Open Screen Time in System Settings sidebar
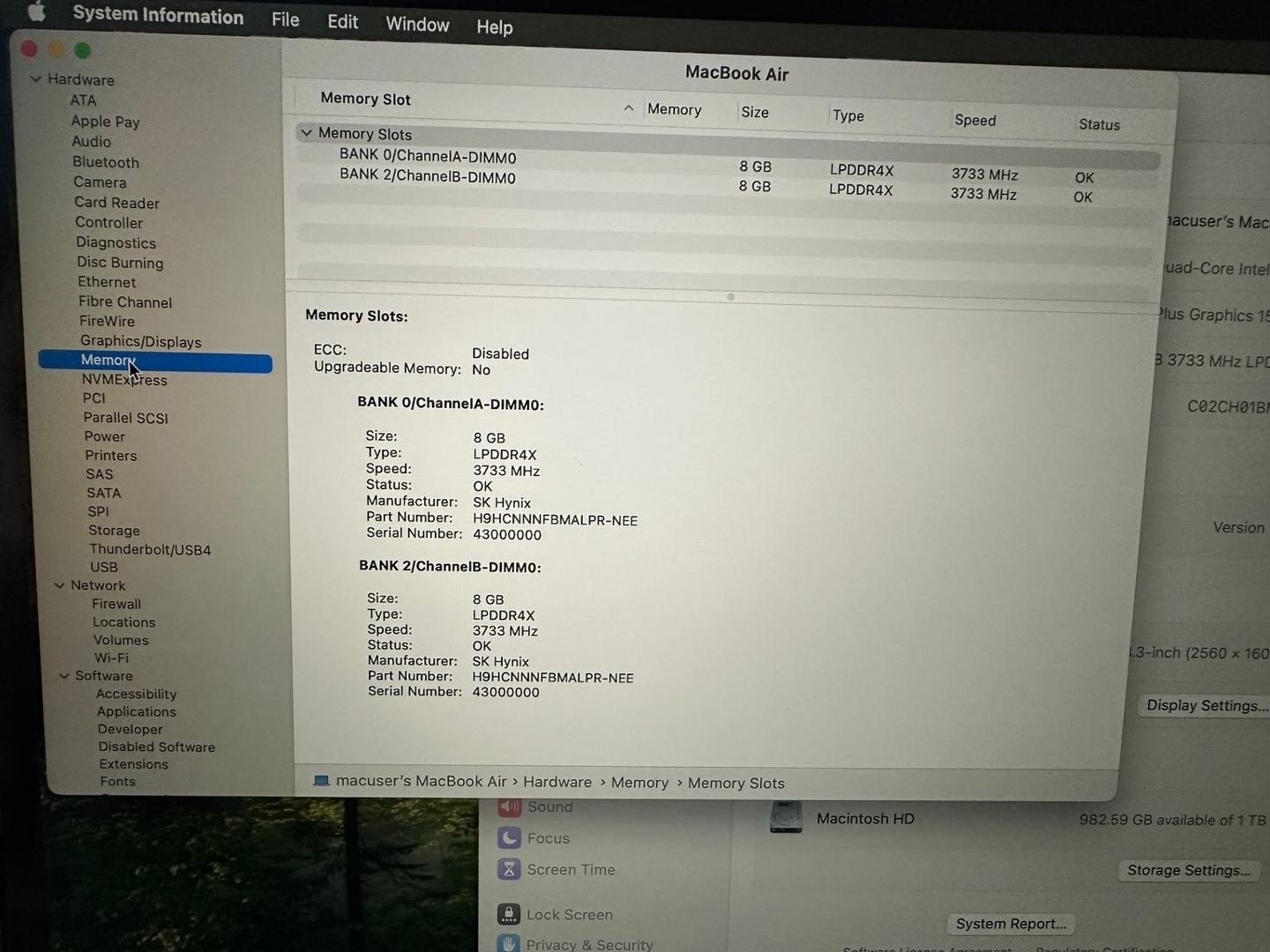This screenshot has width=1270, height=952. click(557, 869)
